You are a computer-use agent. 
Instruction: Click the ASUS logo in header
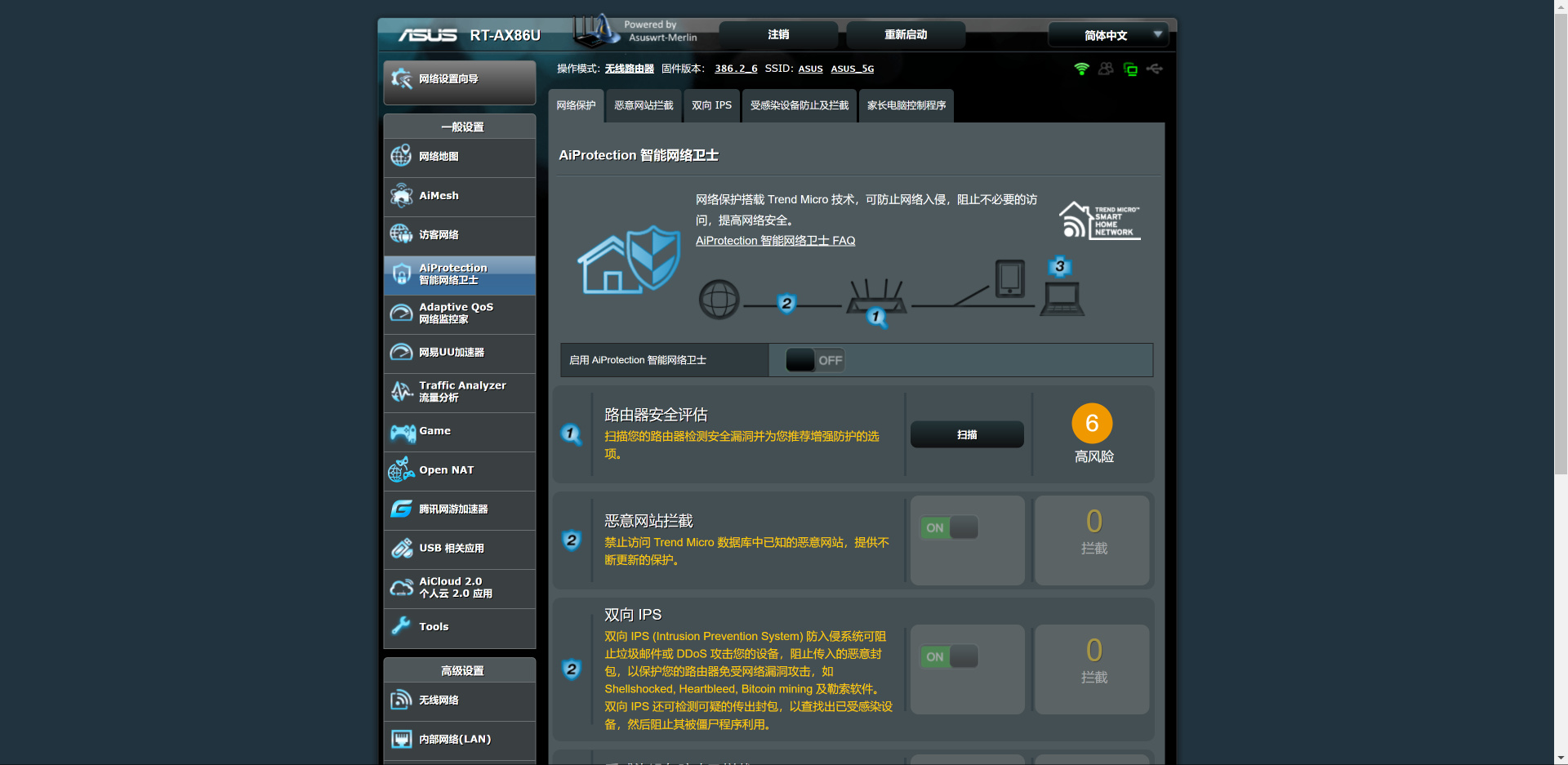click(x=427, y=35)
